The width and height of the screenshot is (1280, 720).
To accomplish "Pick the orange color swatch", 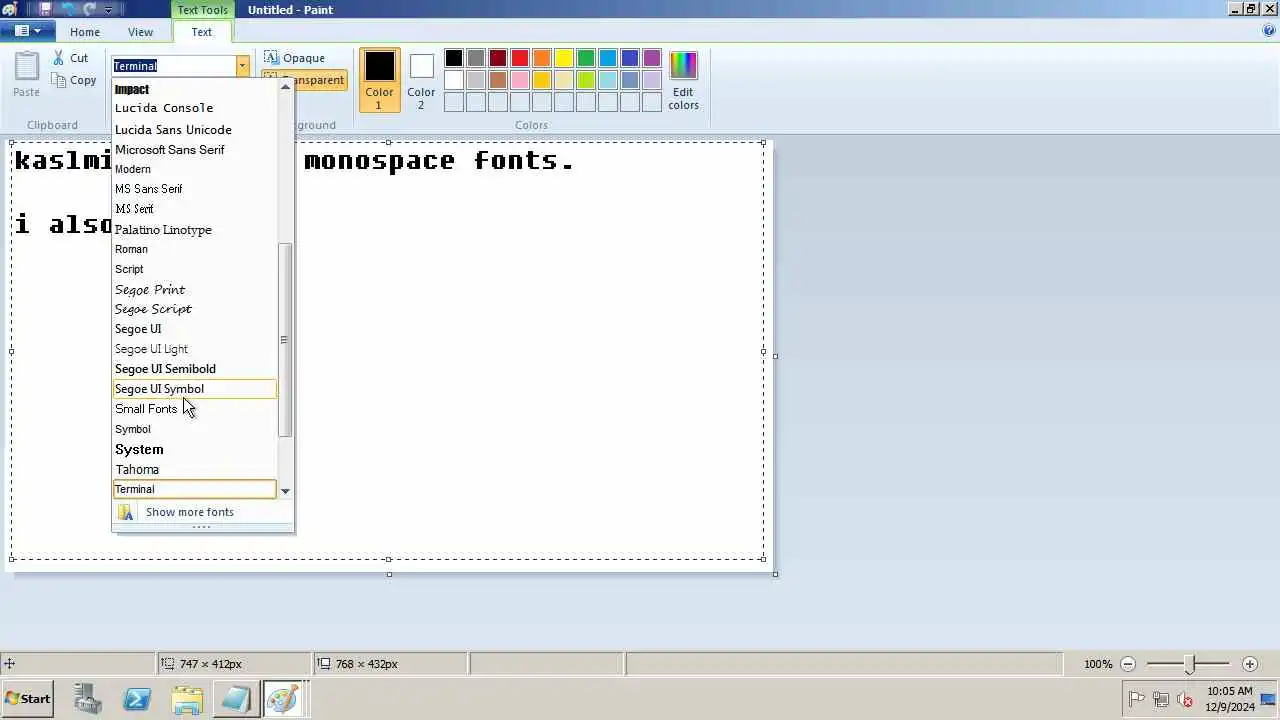I will coord(542,58).
